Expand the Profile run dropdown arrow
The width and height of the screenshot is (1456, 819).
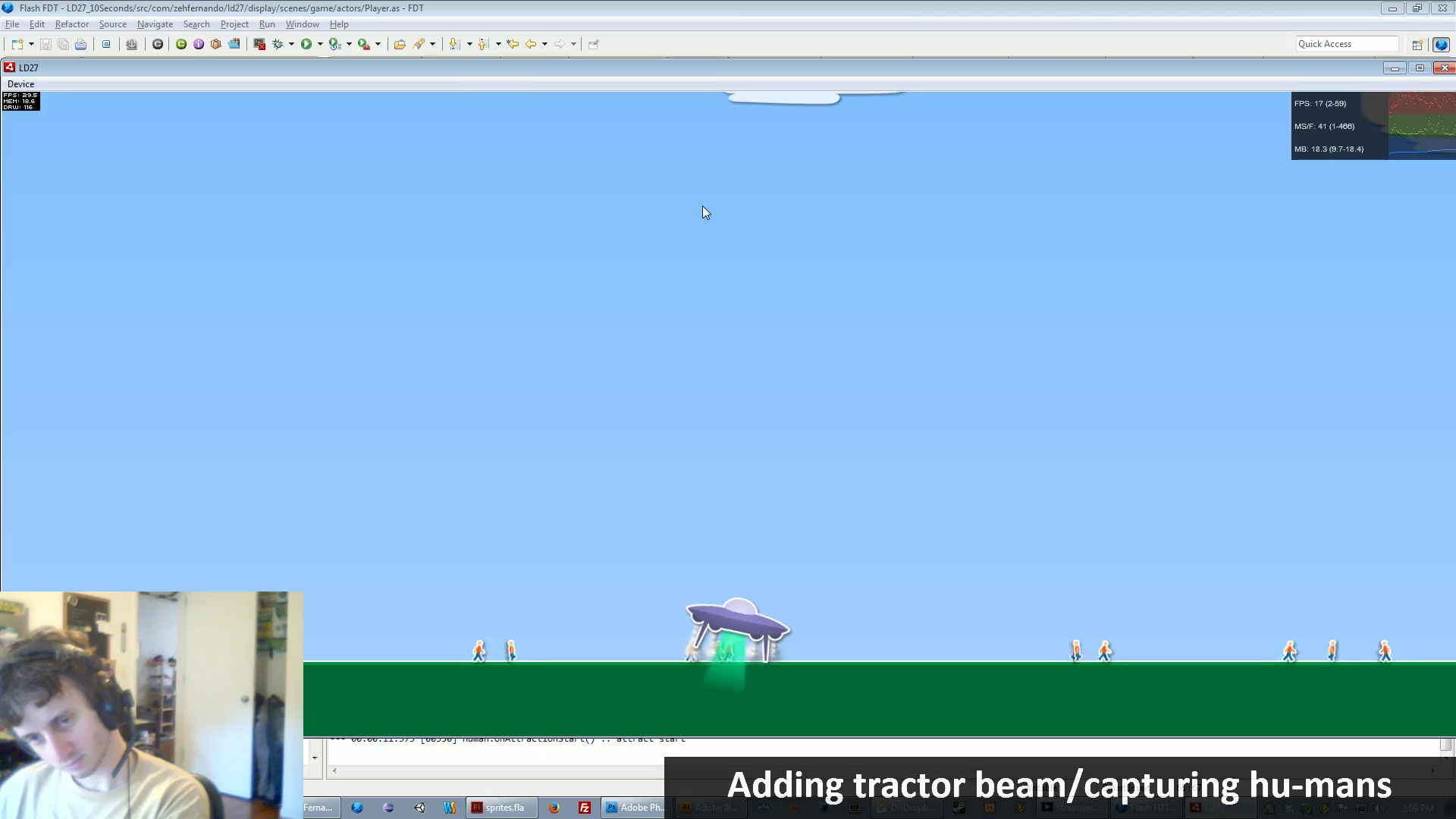pyautogui.click(x=349, y=44)
